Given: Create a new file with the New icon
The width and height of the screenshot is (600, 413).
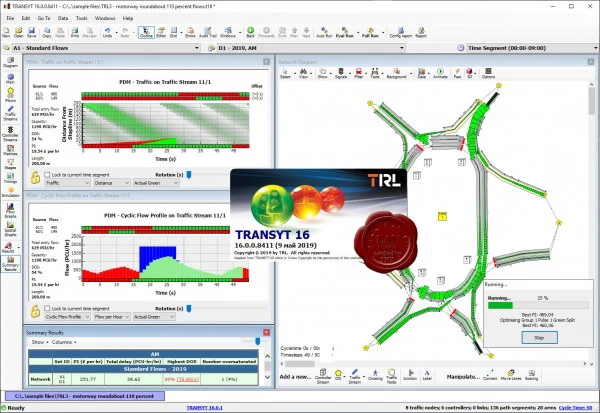Looking at the screenshot, I should [x=6, y=32].
